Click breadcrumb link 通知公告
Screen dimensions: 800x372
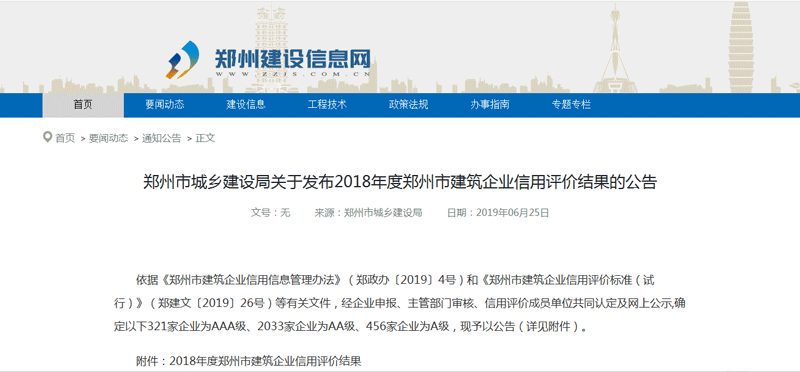pyautogui.click(x=161, y=138)
